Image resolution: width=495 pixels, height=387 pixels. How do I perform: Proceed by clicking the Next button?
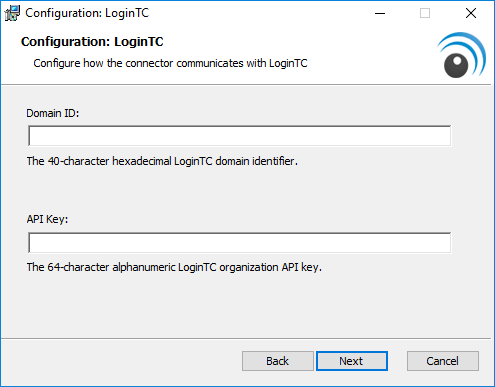point(352,361)
